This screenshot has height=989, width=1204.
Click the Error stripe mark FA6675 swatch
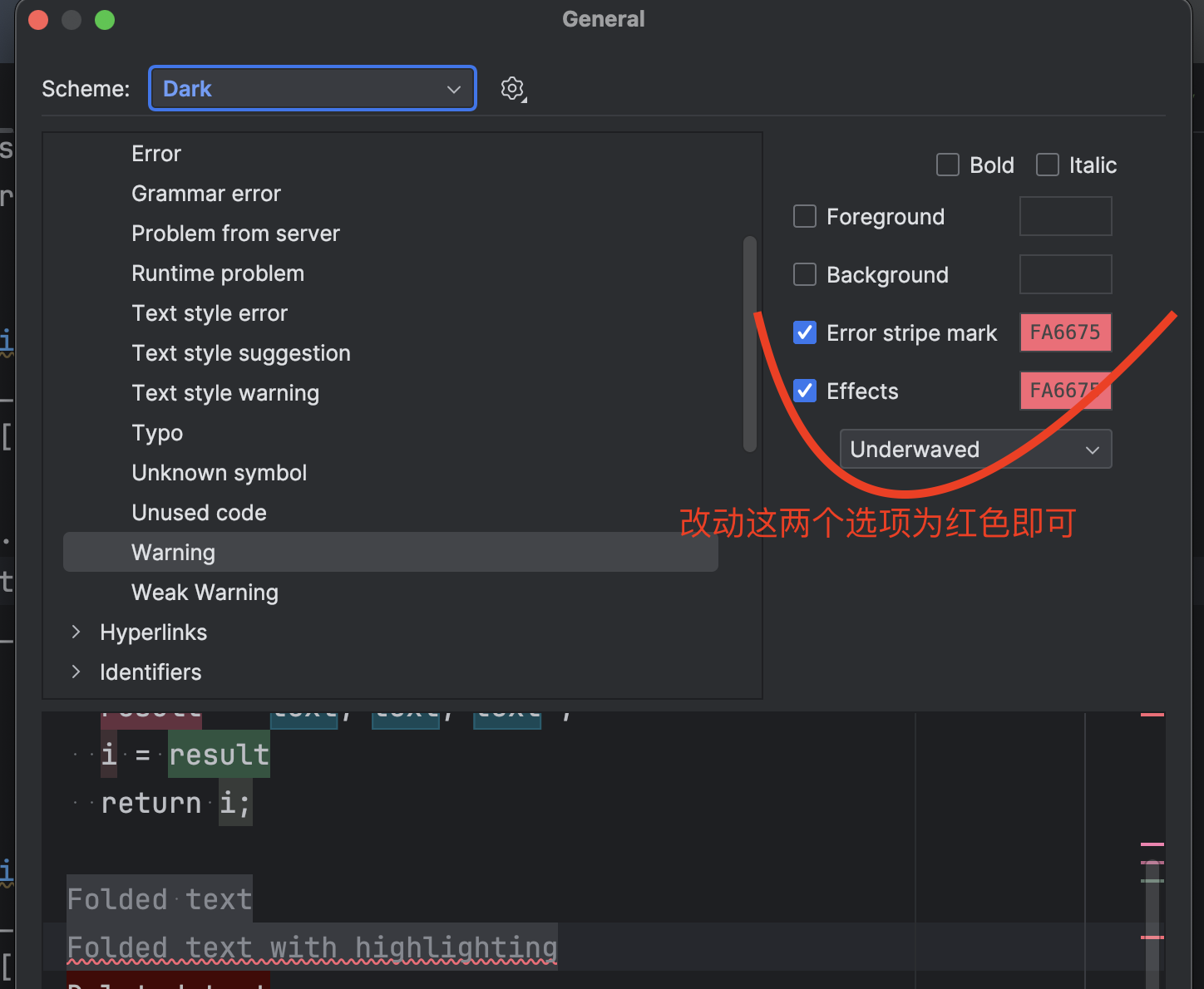coord(1066,332)
